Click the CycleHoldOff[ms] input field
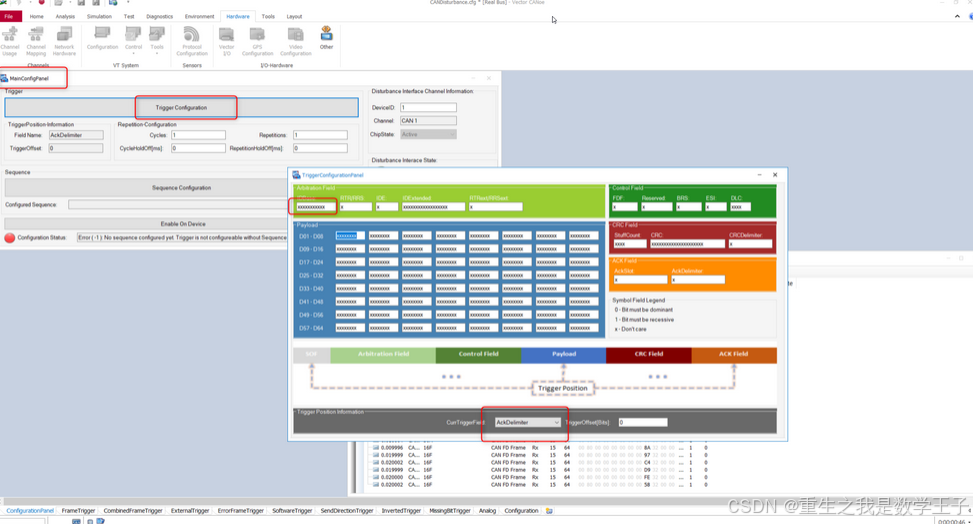 (199, 148)
